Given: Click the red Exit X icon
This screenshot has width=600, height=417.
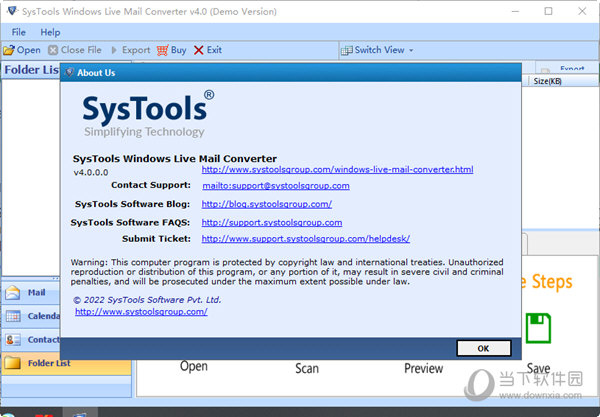Looking at the screenshot, I should coord(198,50).
